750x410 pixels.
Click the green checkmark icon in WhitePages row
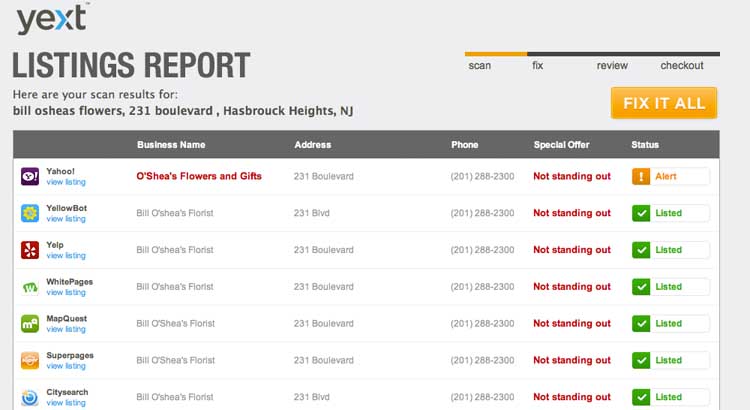coord(641,287)
